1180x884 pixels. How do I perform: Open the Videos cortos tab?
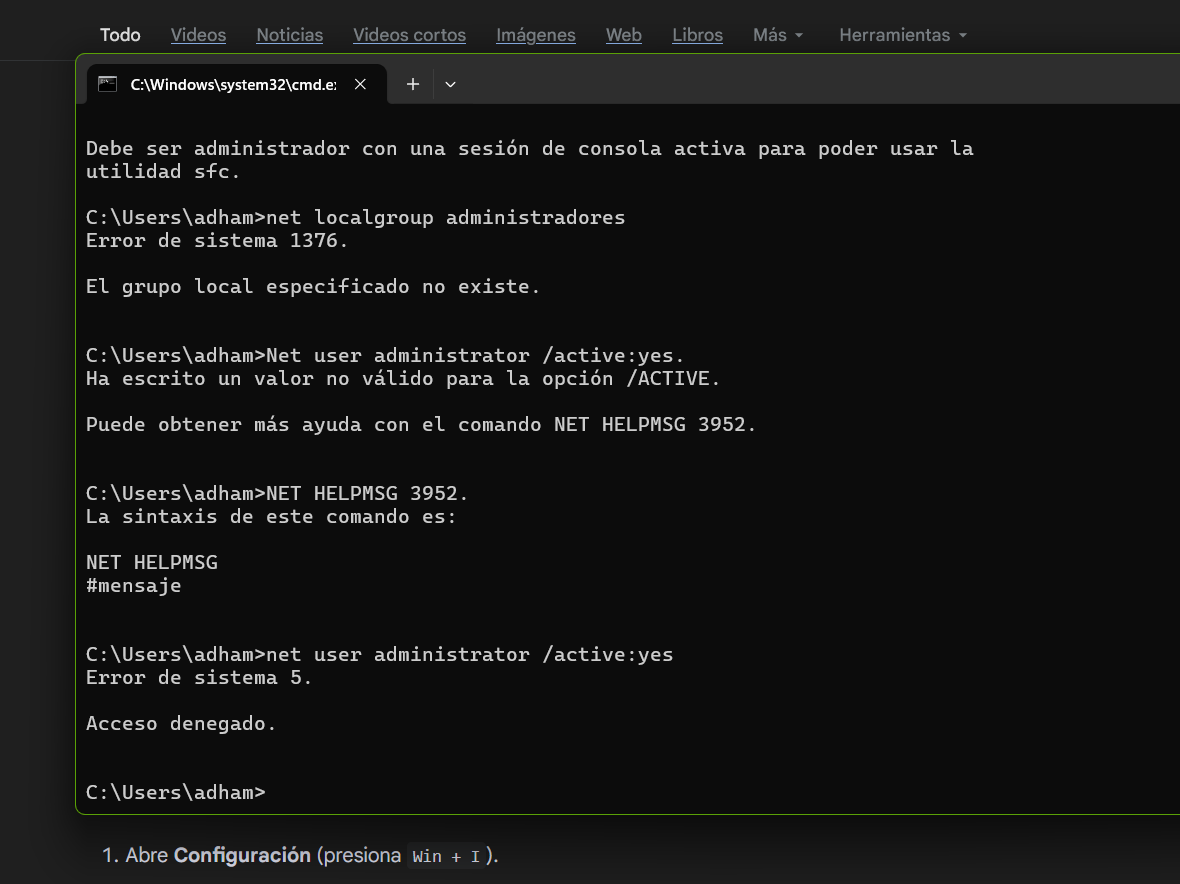pos(409,35)
